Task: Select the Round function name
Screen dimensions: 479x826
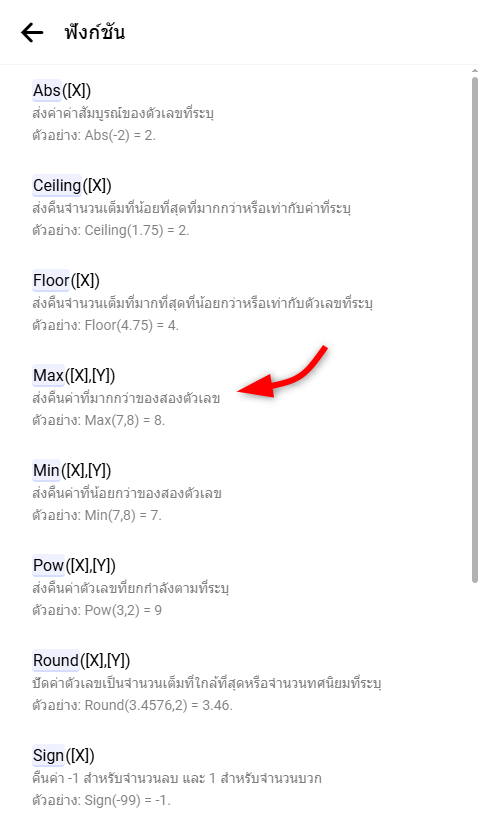Action: (x=56, y=660)
